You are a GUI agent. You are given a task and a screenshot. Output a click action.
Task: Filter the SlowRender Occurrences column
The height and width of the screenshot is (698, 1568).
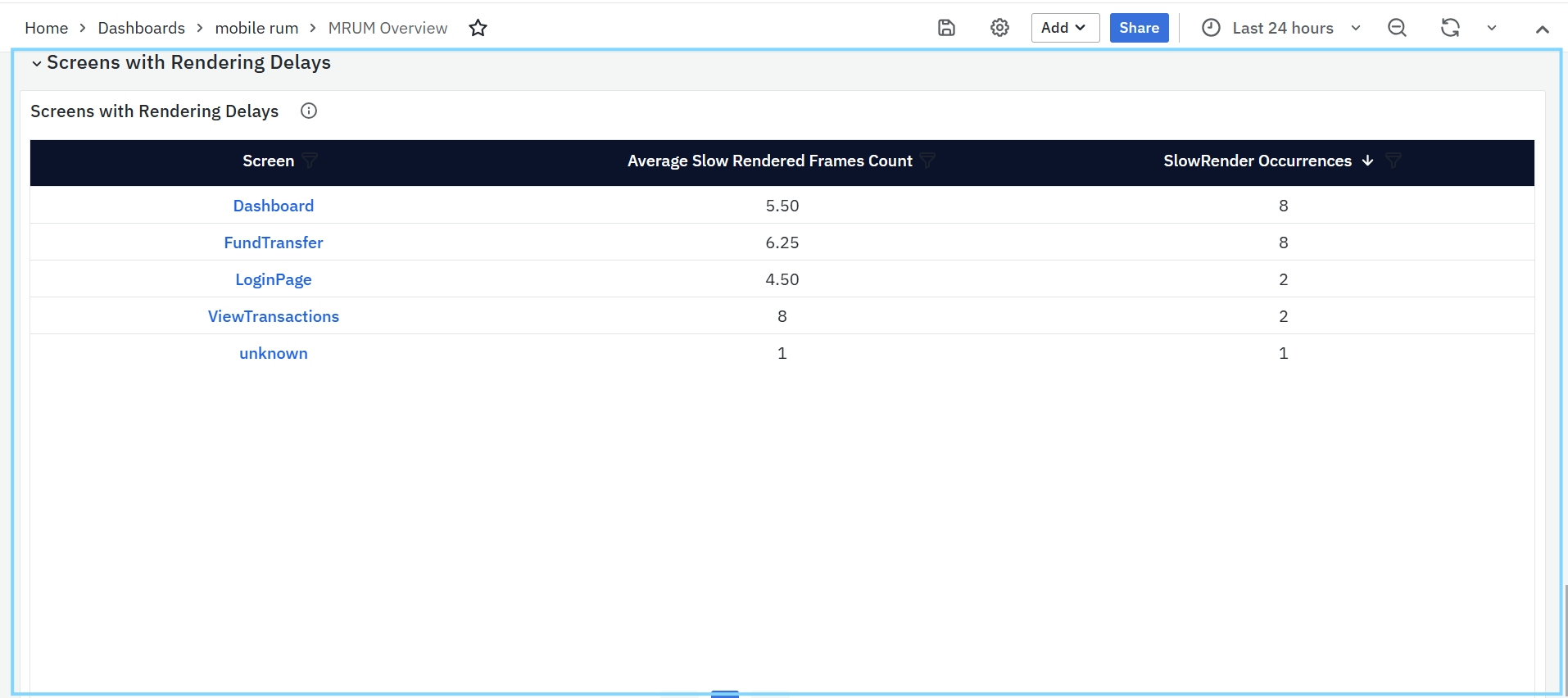pyautogui.click(x=1393, y=161)
